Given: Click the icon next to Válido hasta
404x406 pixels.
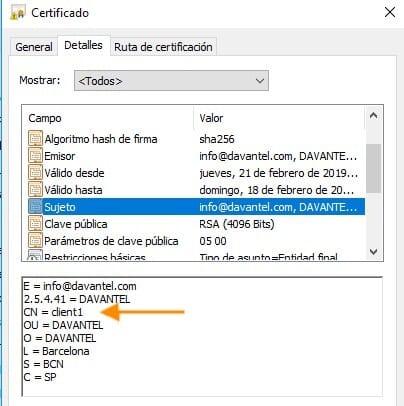Looking at the screenshot, I should point(35,190).
